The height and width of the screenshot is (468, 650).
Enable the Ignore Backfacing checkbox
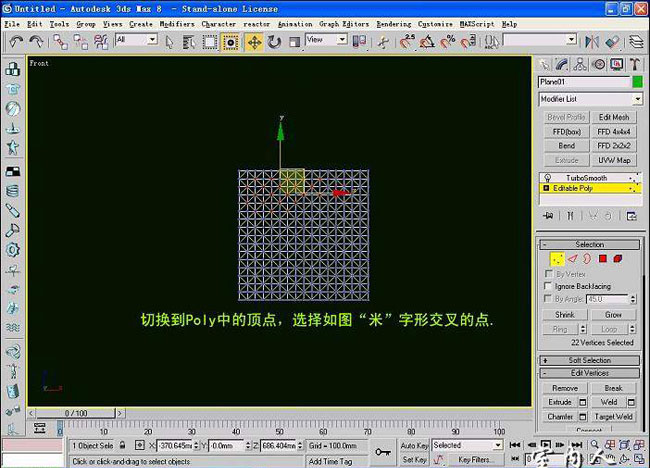pyautogui.click(x=548, y=286)
